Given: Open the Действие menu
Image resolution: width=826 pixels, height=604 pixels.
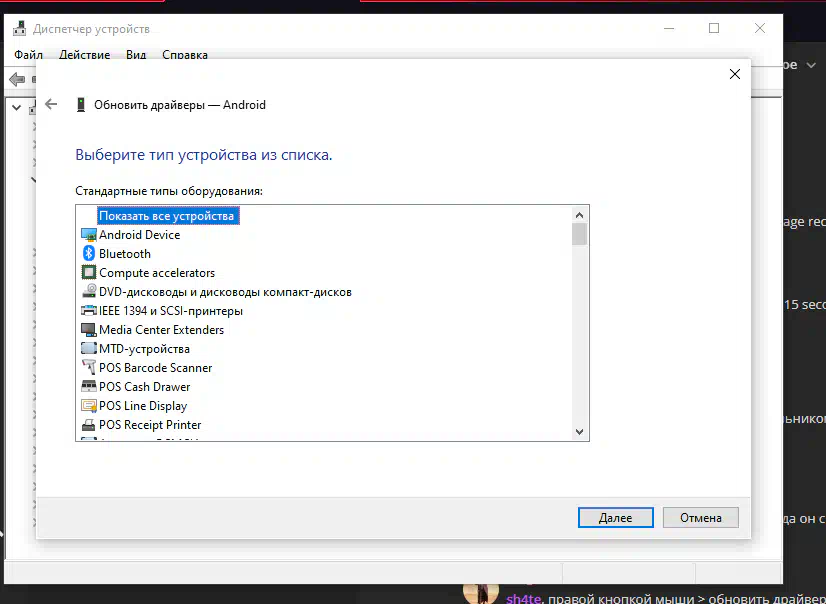Looking at the screenshot, I should tap(84, 55).
